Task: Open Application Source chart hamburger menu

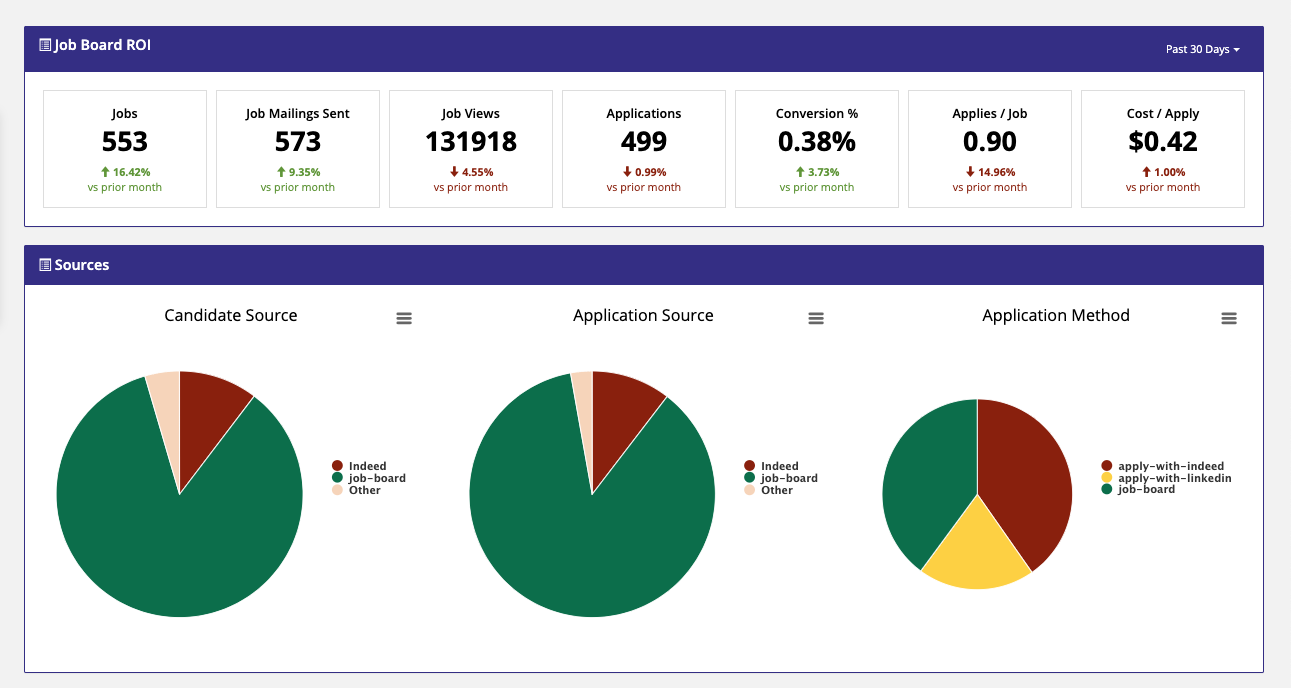Action: pos(816,318)
